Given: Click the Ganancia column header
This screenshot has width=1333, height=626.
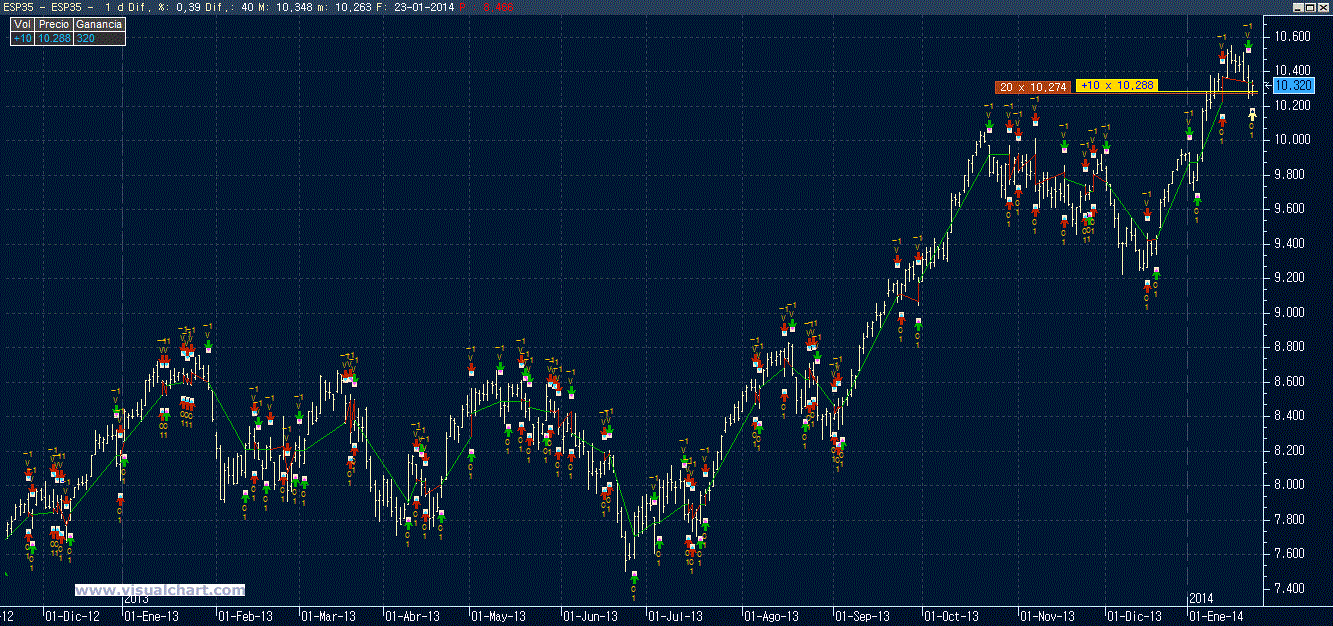Looking at the screenshot, I should coord(99,24).
